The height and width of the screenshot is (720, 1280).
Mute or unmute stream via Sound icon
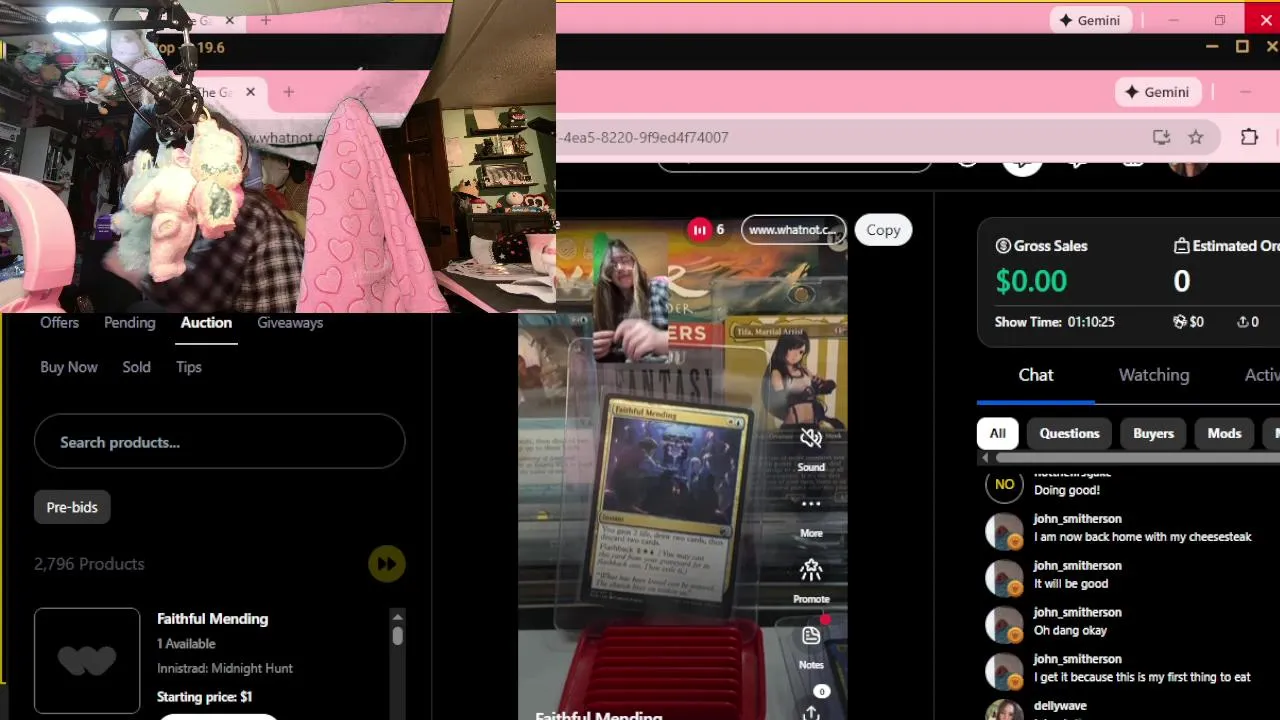(811, 438)
